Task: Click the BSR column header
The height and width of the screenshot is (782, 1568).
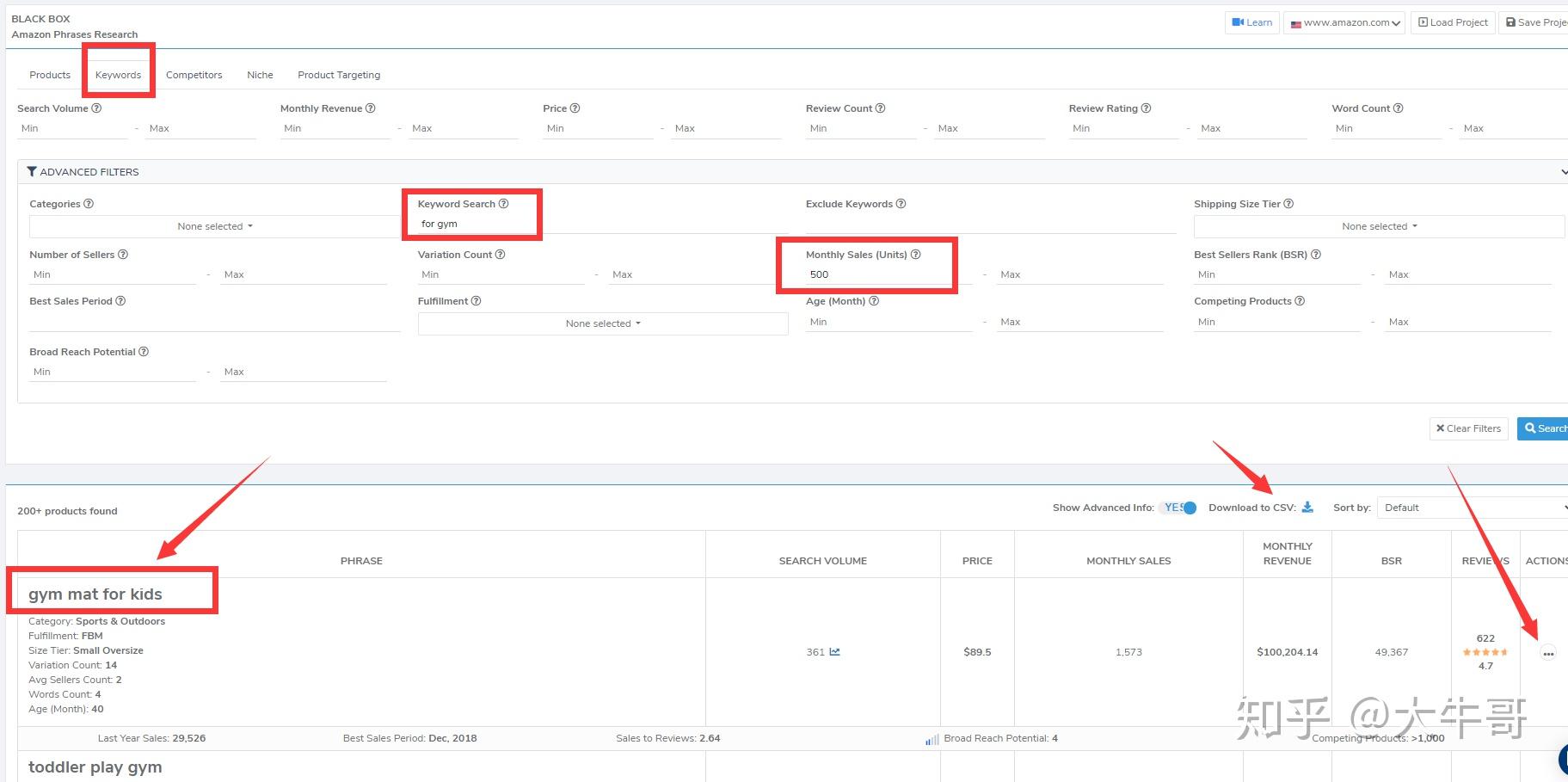Action: [x=1392, y=561]
